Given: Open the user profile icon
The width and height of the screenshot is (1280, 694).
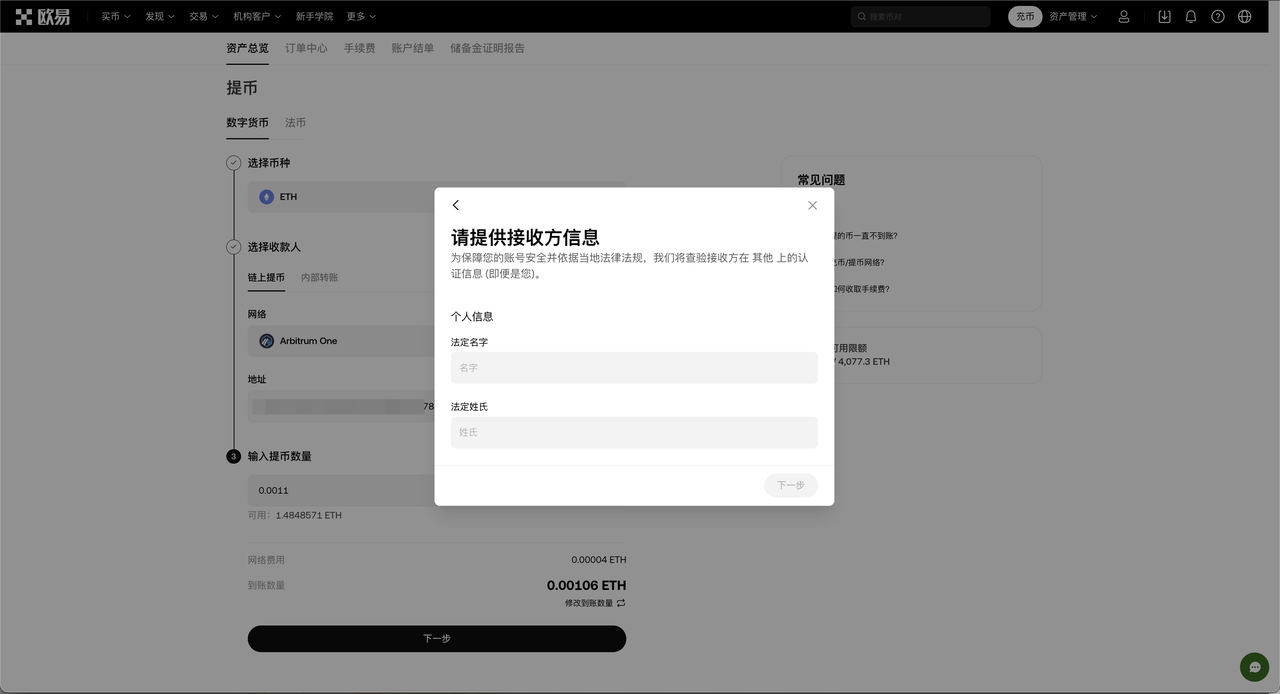Looking at the screenshot, I should (x=1124, y=17).
